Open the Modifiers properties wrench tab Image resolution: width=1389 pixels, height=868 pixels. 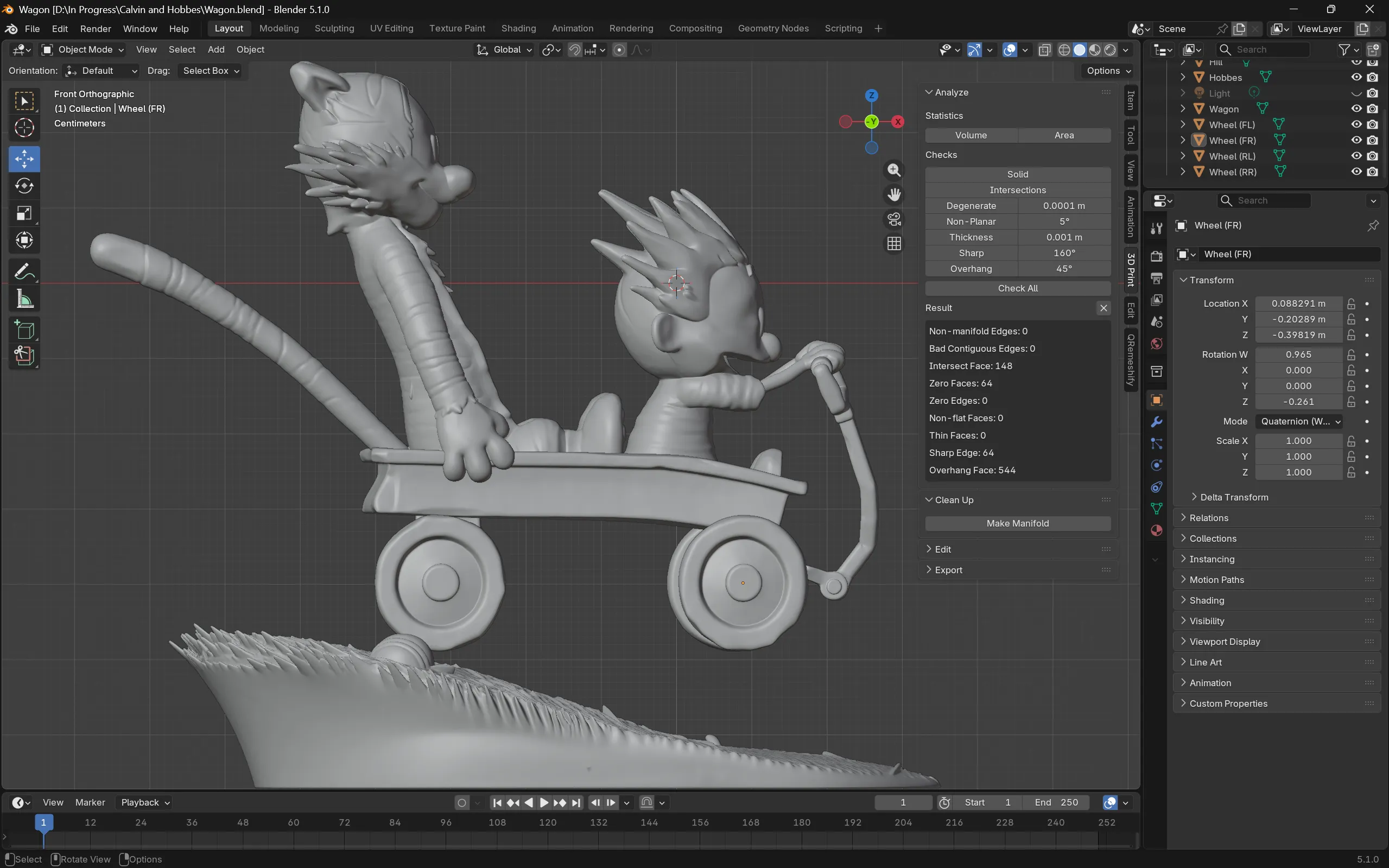[x=1157, y=422]
